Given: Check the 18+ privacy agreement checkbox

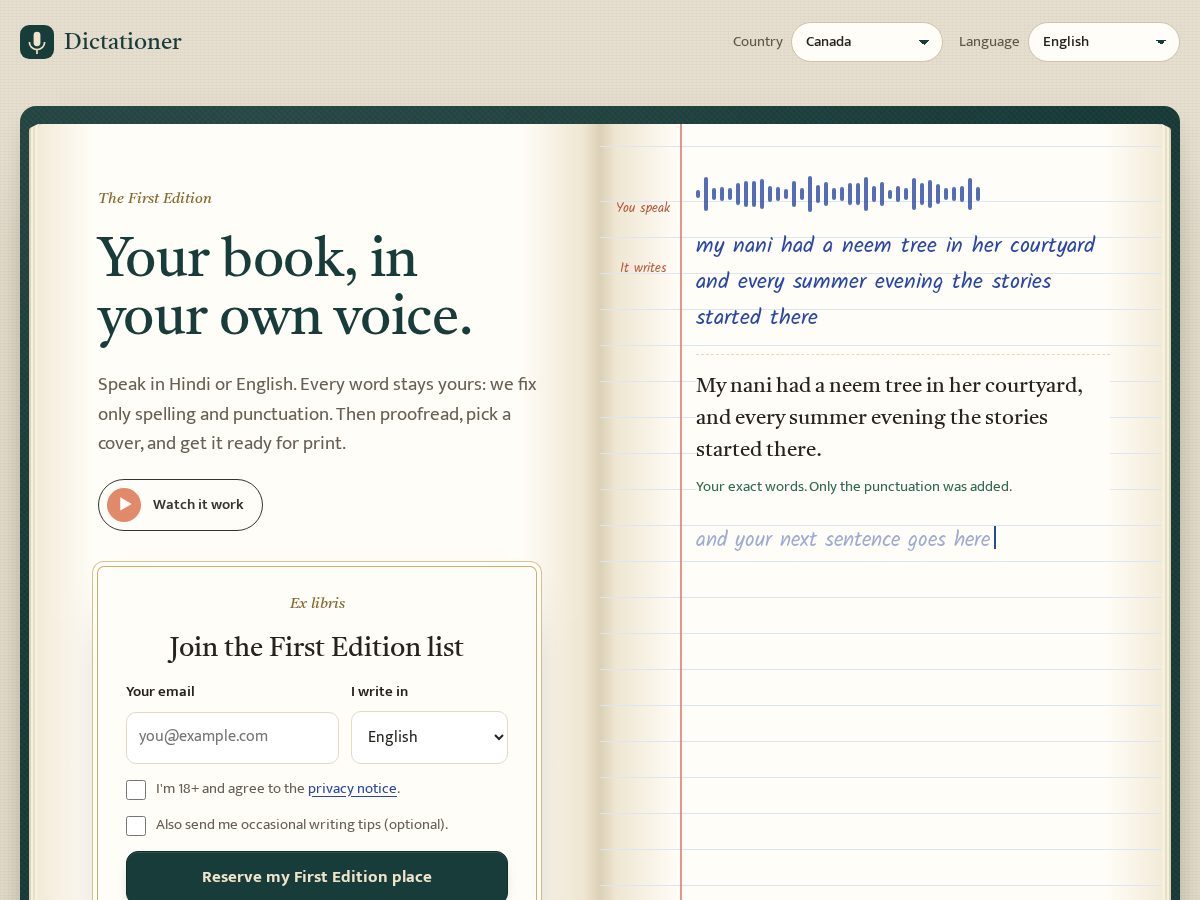Looking at the screenshot, I should (136, 790).
